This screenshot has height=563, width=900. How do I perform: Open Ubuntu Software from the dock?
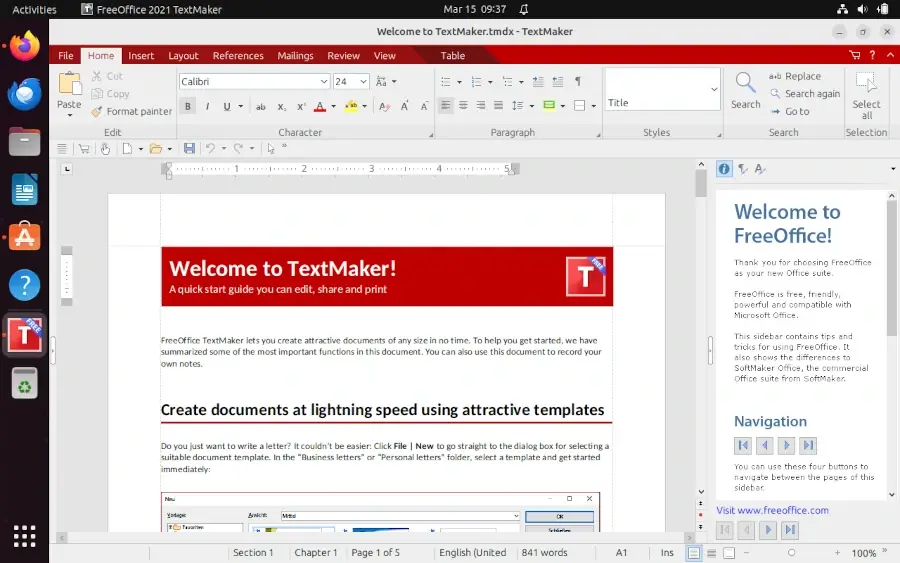click(24, 237)
